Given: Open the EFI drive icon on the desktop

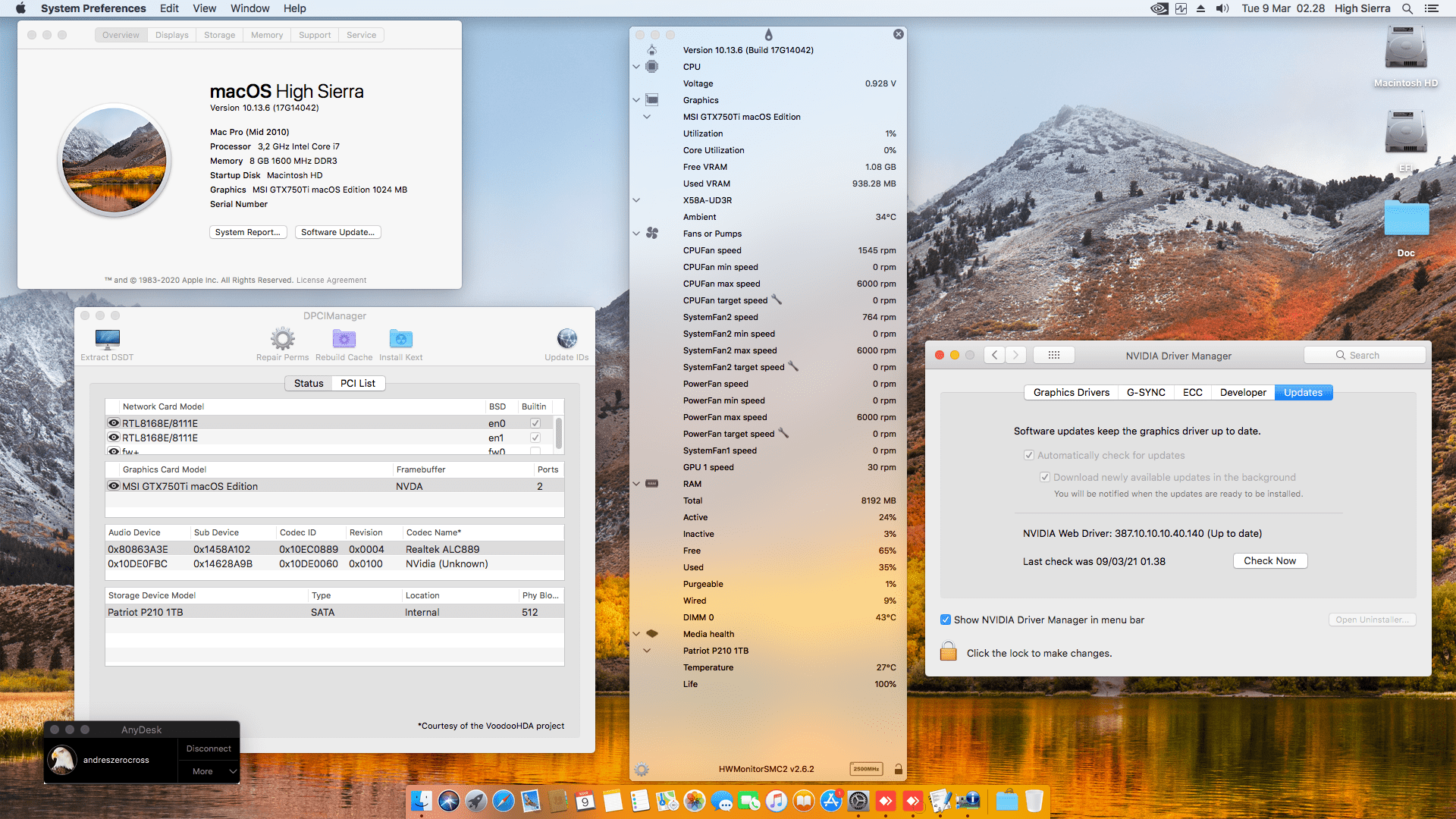Looking at the screenshot, I should coord(1406,132).
